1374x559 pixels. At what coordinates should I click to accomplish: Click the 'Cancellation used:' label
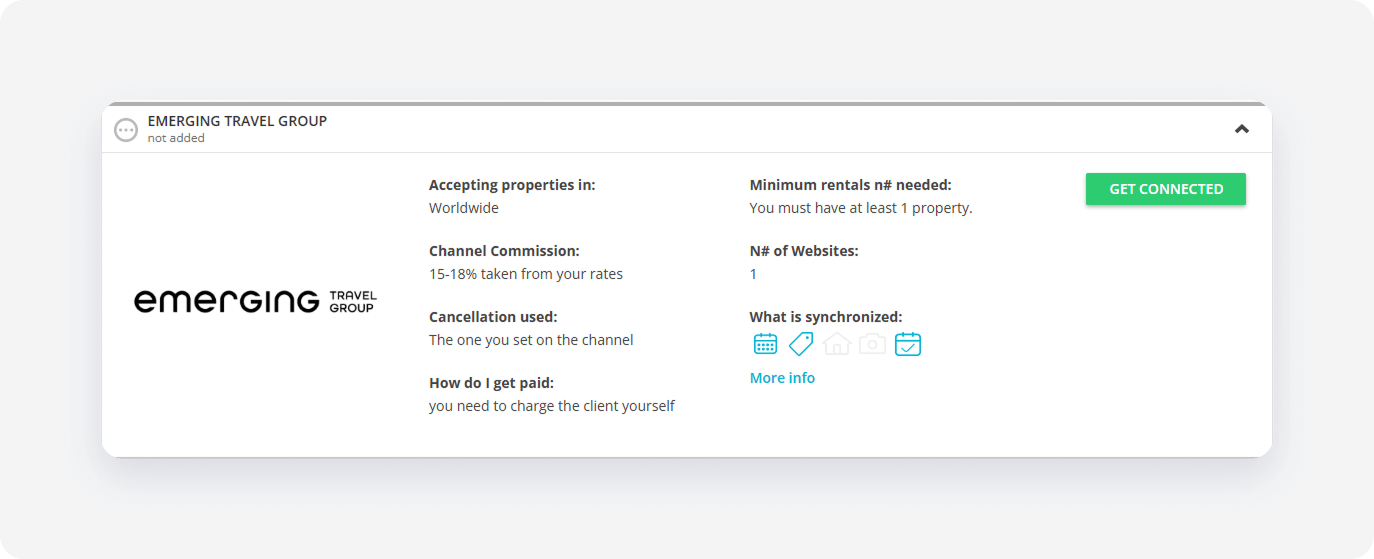point(493,317)
